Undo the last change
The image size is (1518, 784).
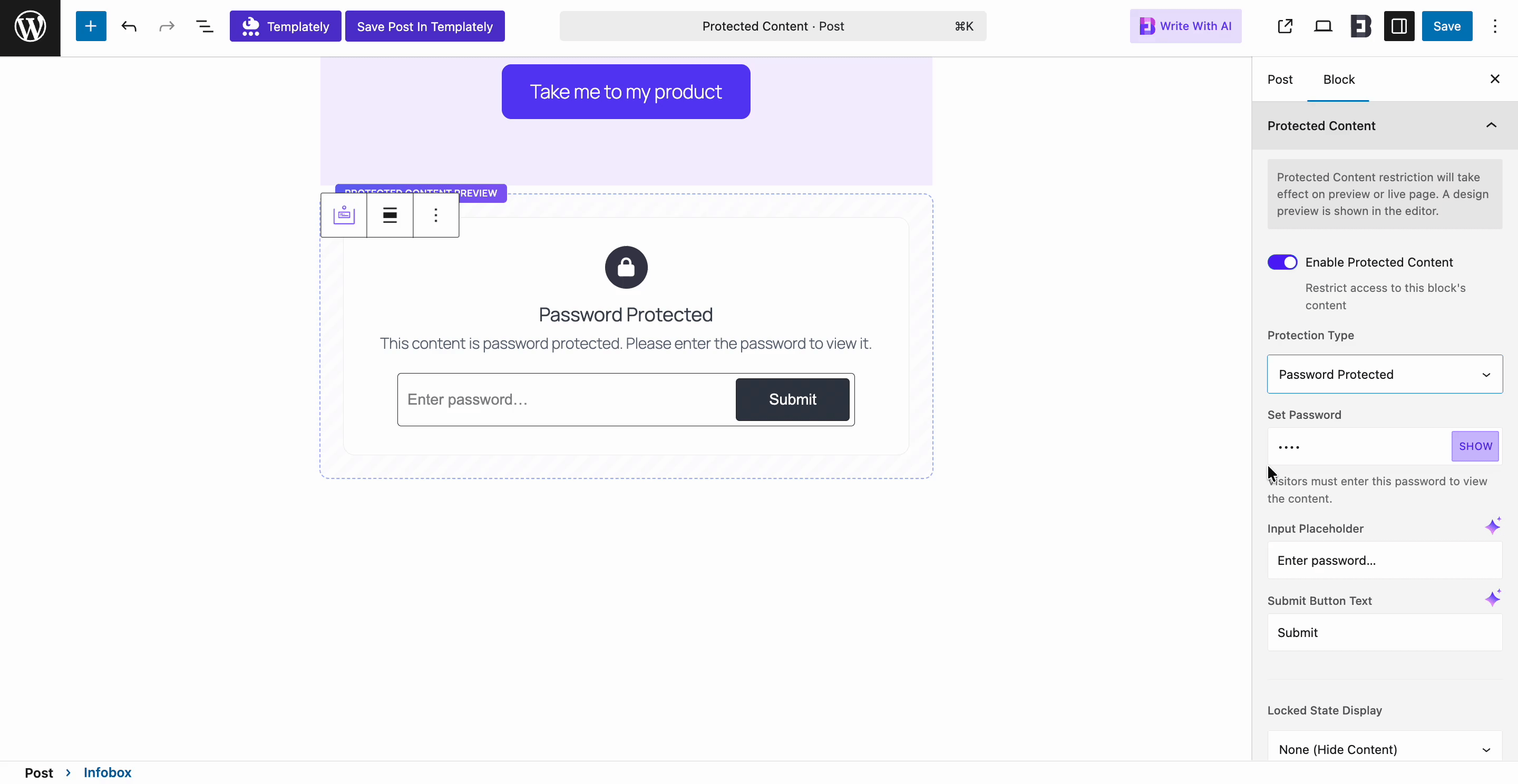(x=129, y=26)
